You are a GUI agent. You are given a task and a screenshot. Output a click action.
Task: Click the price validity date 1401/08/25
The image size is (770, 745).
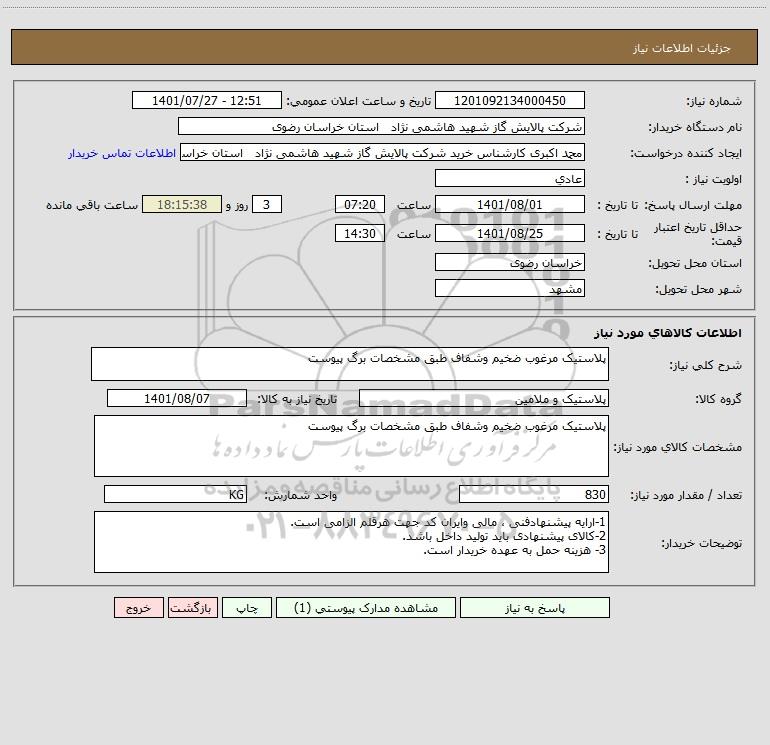coord(510,233)
